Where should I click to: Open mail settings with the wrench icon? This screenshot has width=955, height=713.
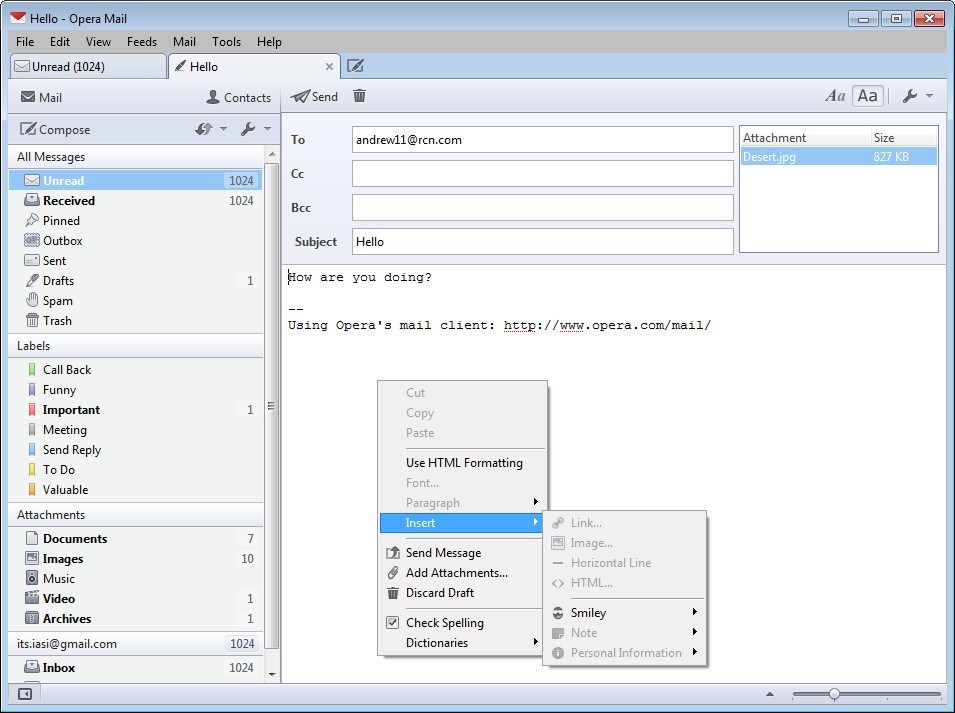[912, 95]
